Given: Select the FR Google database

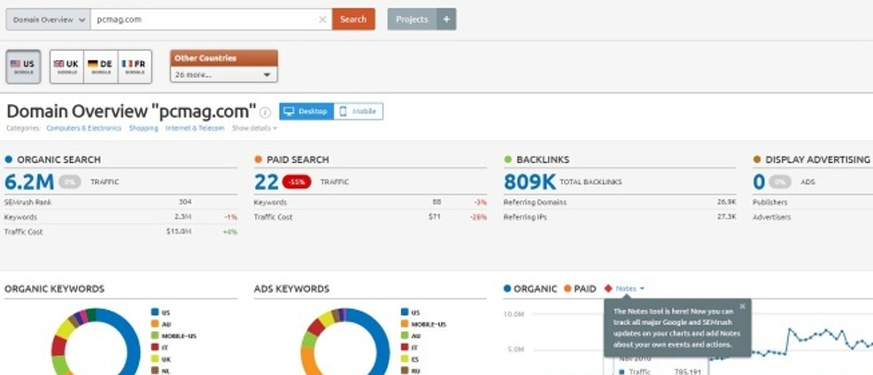Looking at the screenshot, I should click(x=134, y=67).
